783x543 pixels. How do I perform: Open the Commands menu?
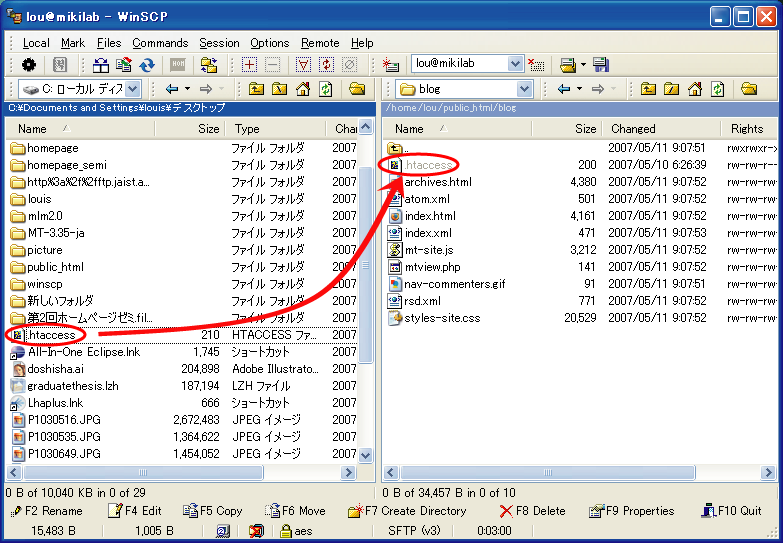click(x=160, y=43)
